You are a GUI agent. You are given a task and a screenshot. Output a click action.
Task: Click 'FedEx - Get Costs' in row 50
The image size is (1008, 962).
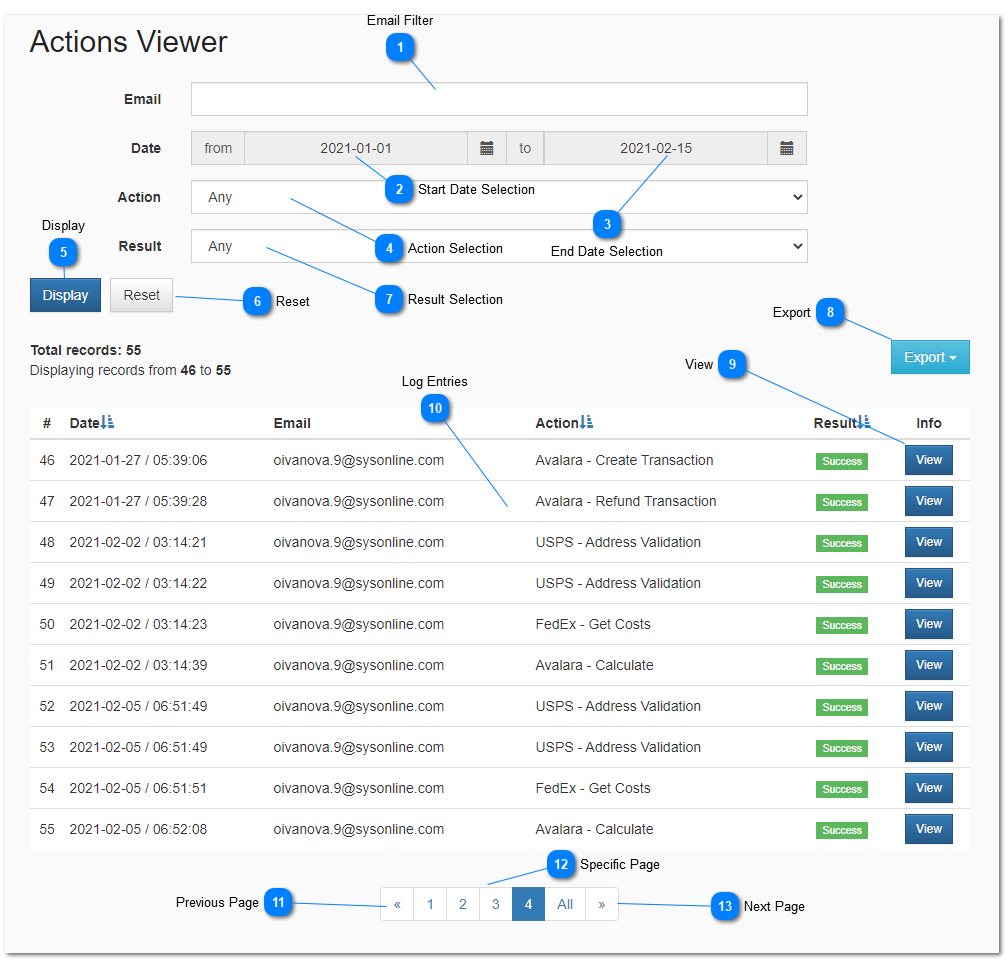(x=593, y=624)
